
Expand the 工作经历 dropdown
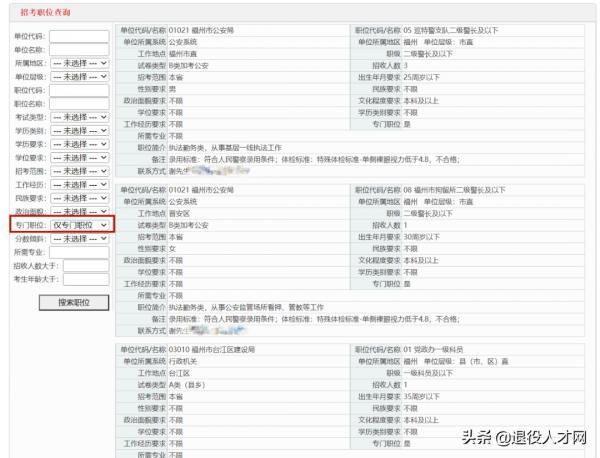tap(80, 185)
